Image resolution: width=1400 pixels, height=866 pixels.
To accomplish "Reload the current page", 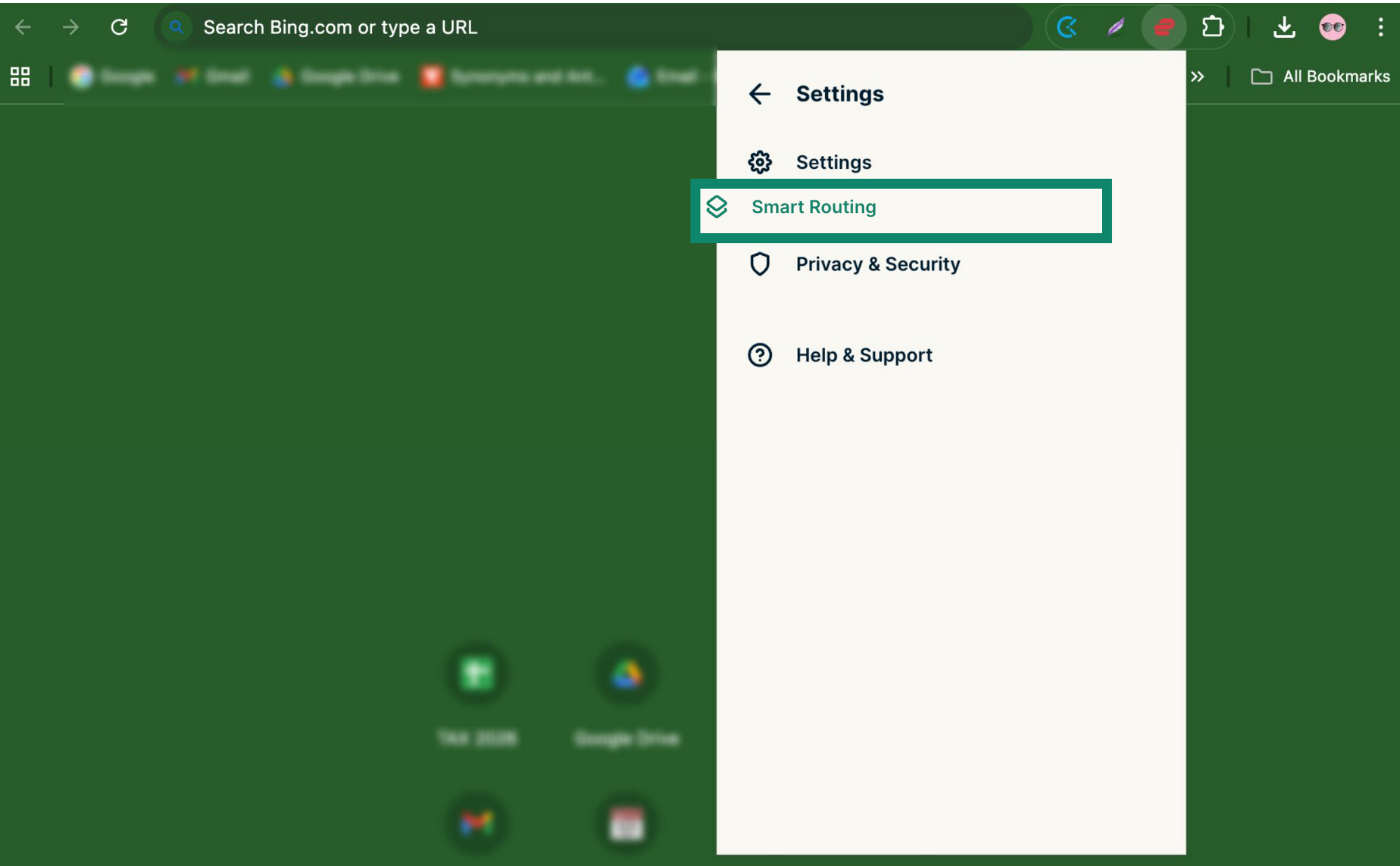I will tap(119, 27).
